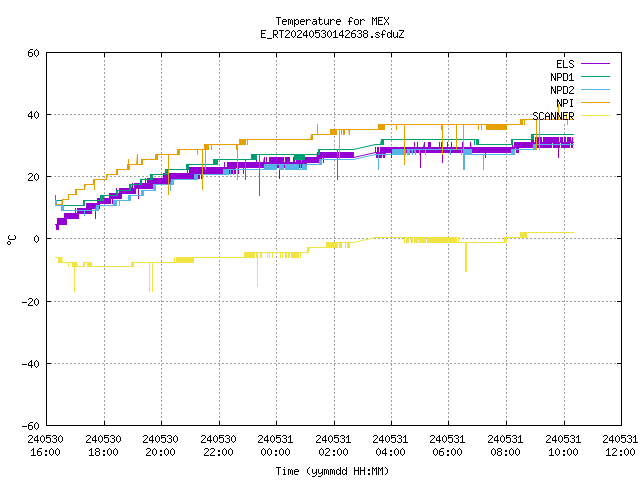Click the purple ELS legend line sample
640x480 pixels.
595,64
